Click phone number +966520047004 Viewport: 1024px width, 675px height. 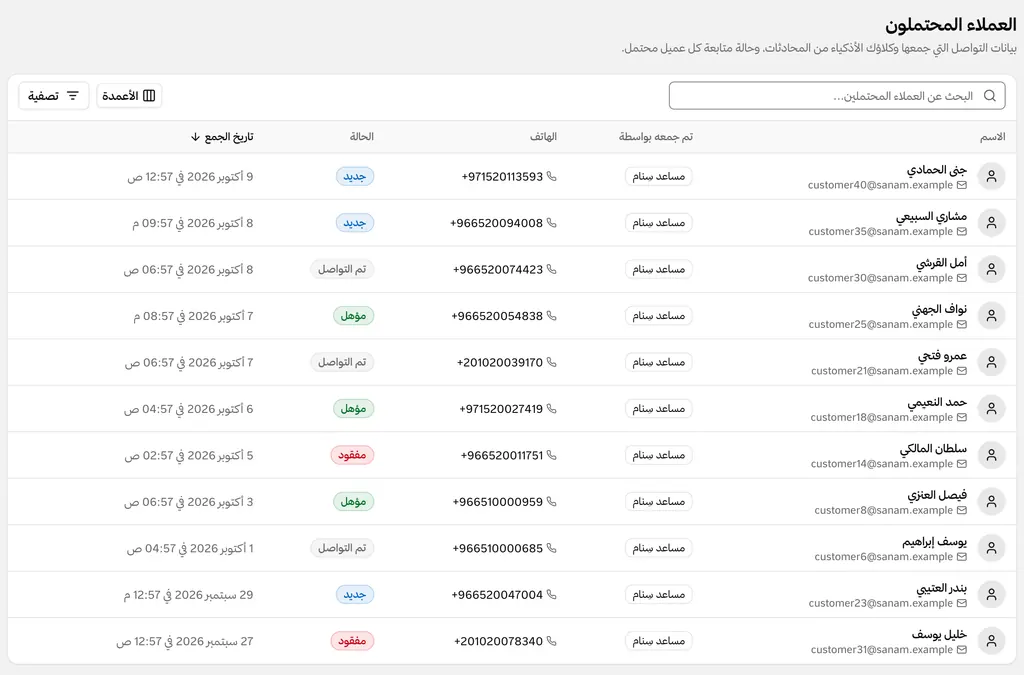coord(497,595)
